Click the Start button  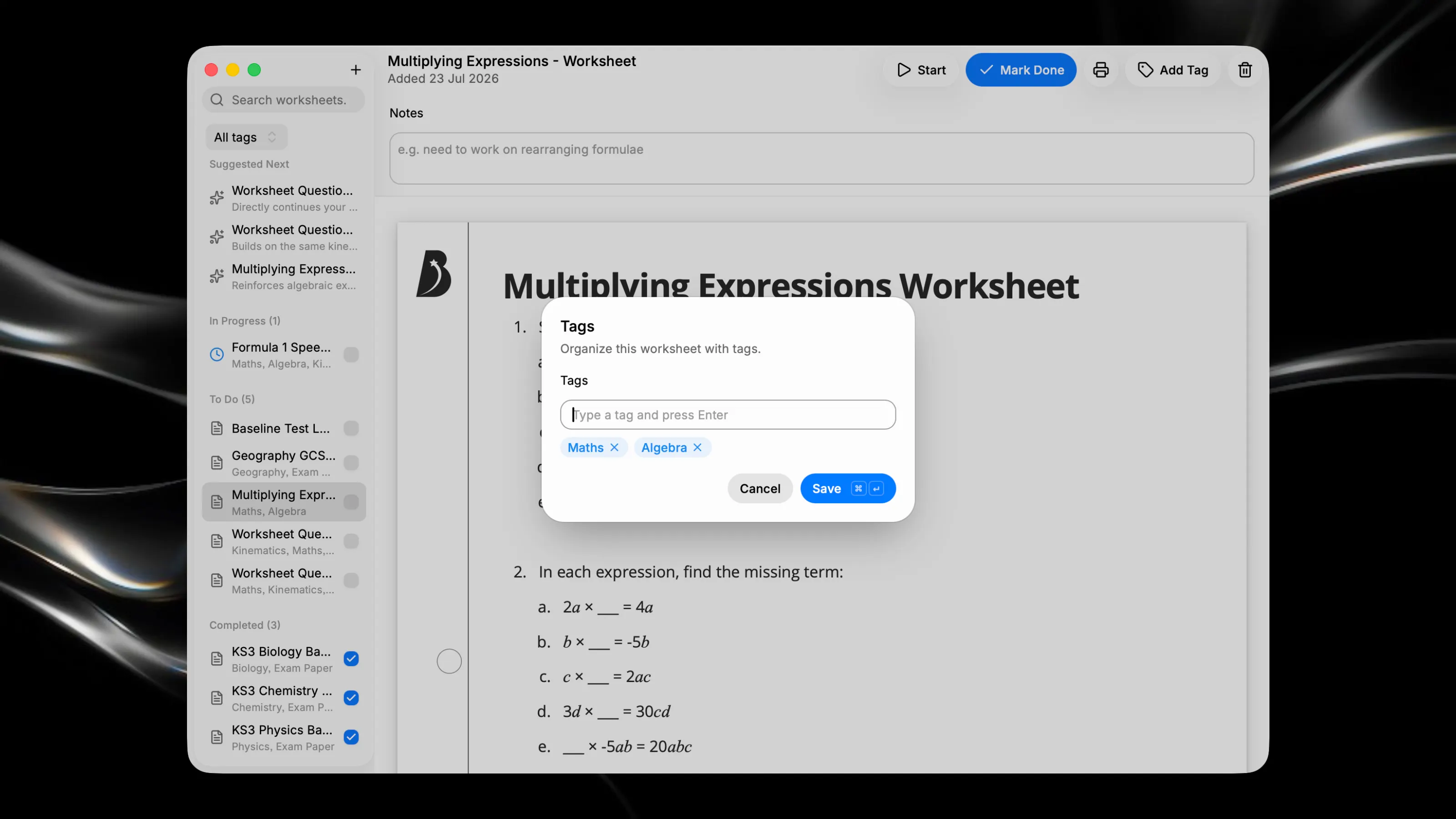click(x=921, y=70)
